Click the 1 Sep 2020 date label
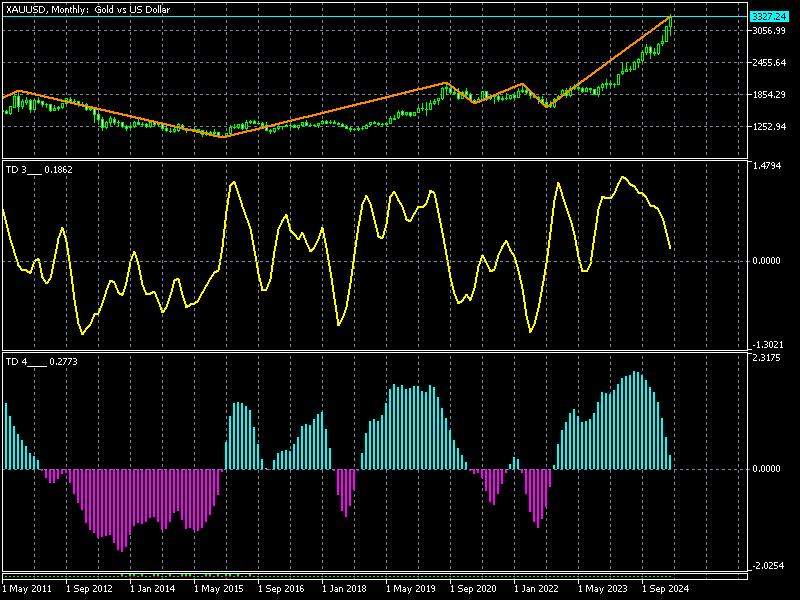Image resolution: width=800 pixels, height=600 pixels. pos(473,589)
